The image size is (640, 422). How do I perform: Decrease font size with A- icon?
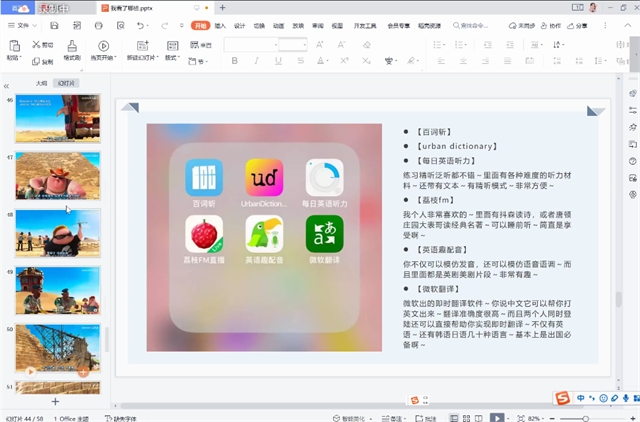tap(341, 44)
